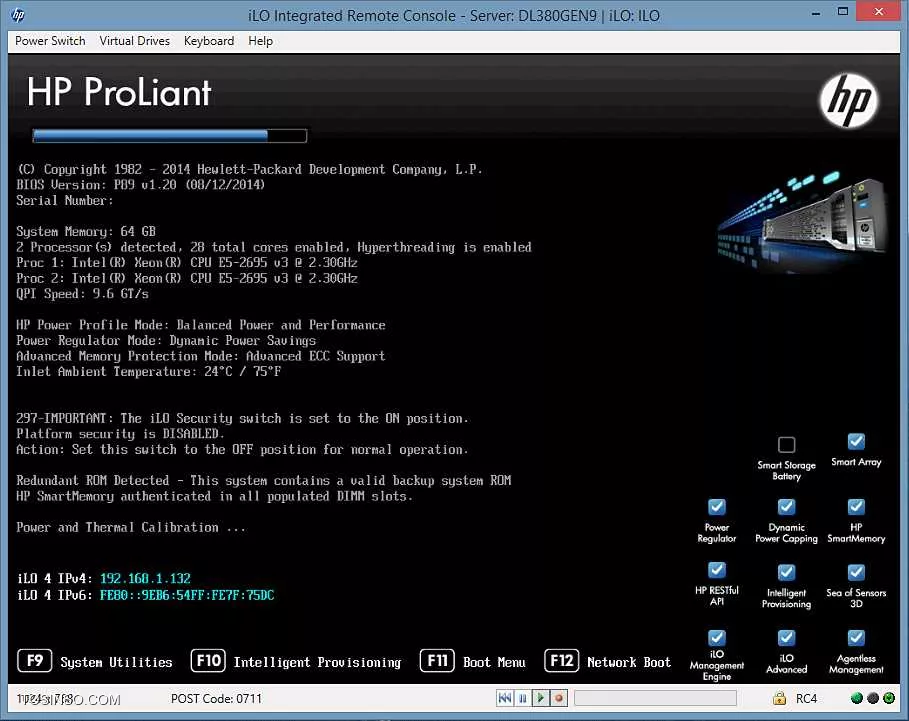This screenshot has width=909, height=721.
Task: Click the Power and Thermal Calibration text
Action: [131, 527]
